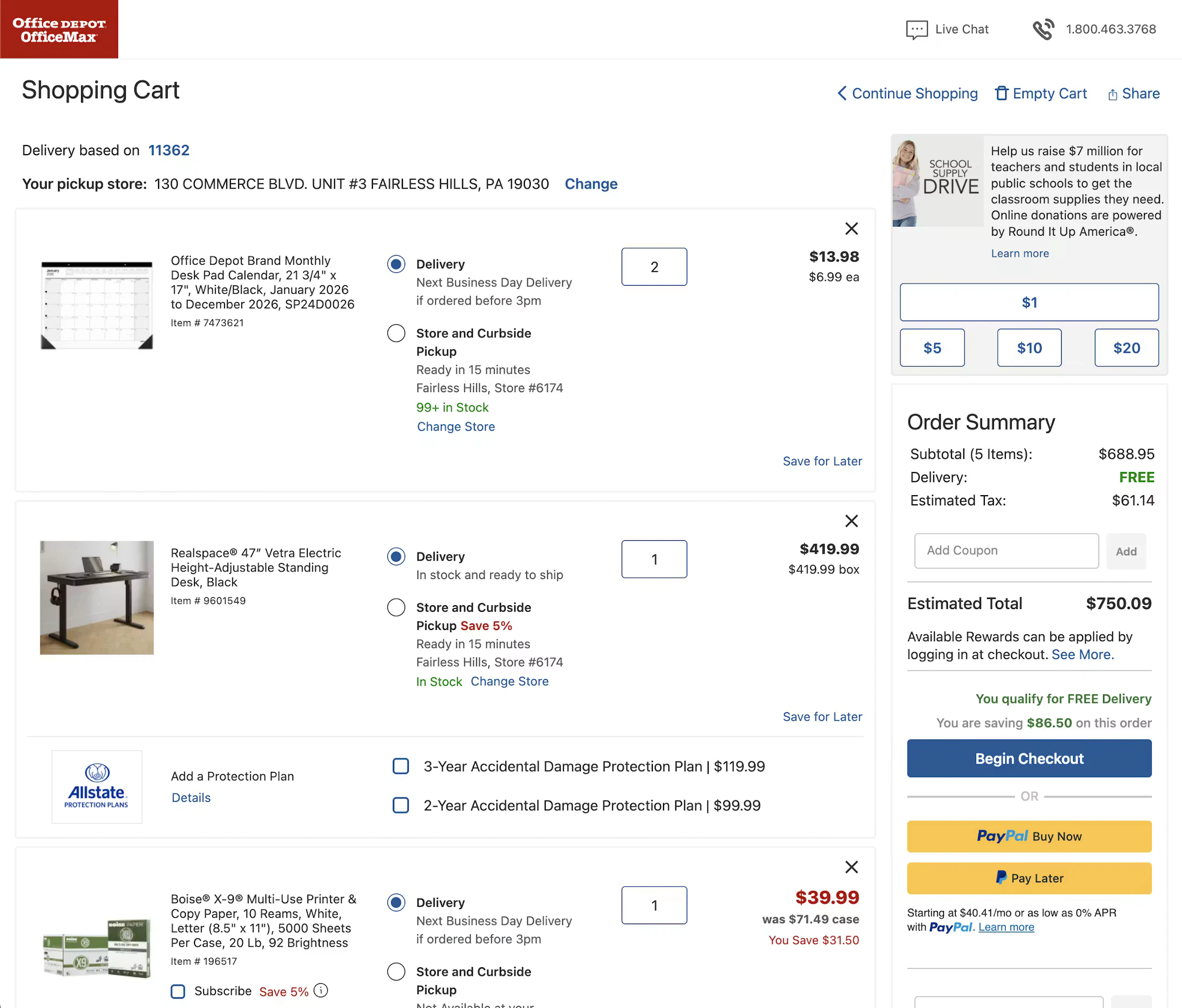Click the info icon beside Subscribe
The image size is (1182, 1008).
321,990
